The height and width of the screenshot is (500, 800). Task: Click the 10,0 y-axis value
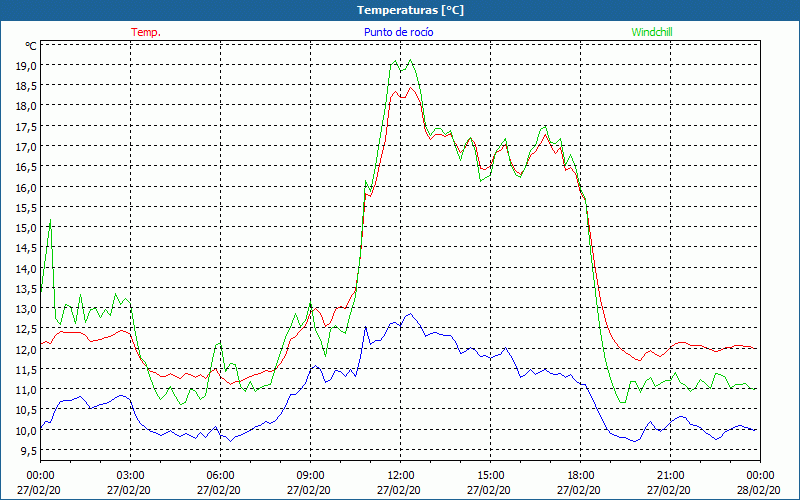pos(27,431)
